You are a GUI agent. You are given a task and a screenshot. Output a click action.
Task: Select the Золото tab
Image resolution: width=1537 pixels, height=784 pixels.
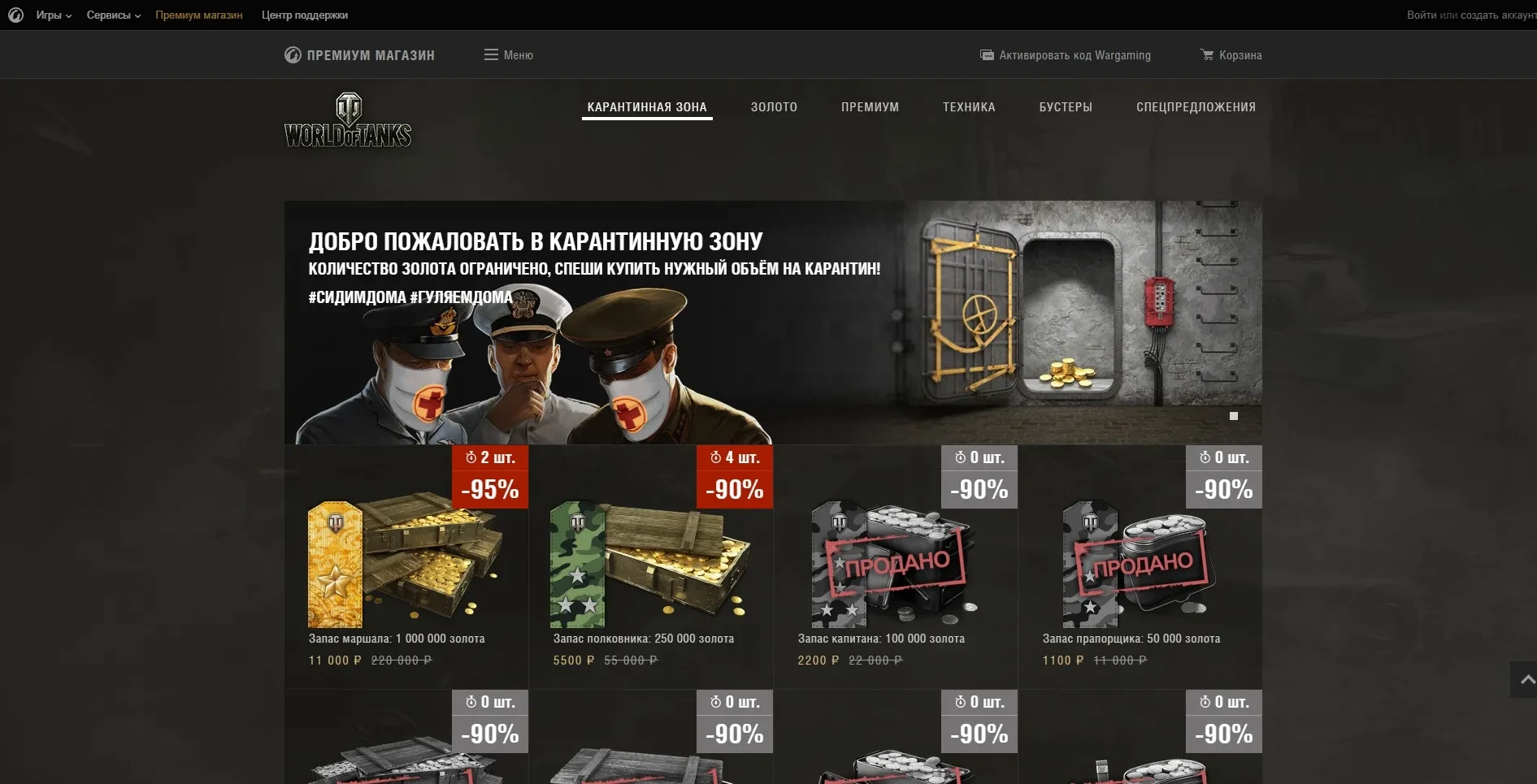tap(774, 106)
